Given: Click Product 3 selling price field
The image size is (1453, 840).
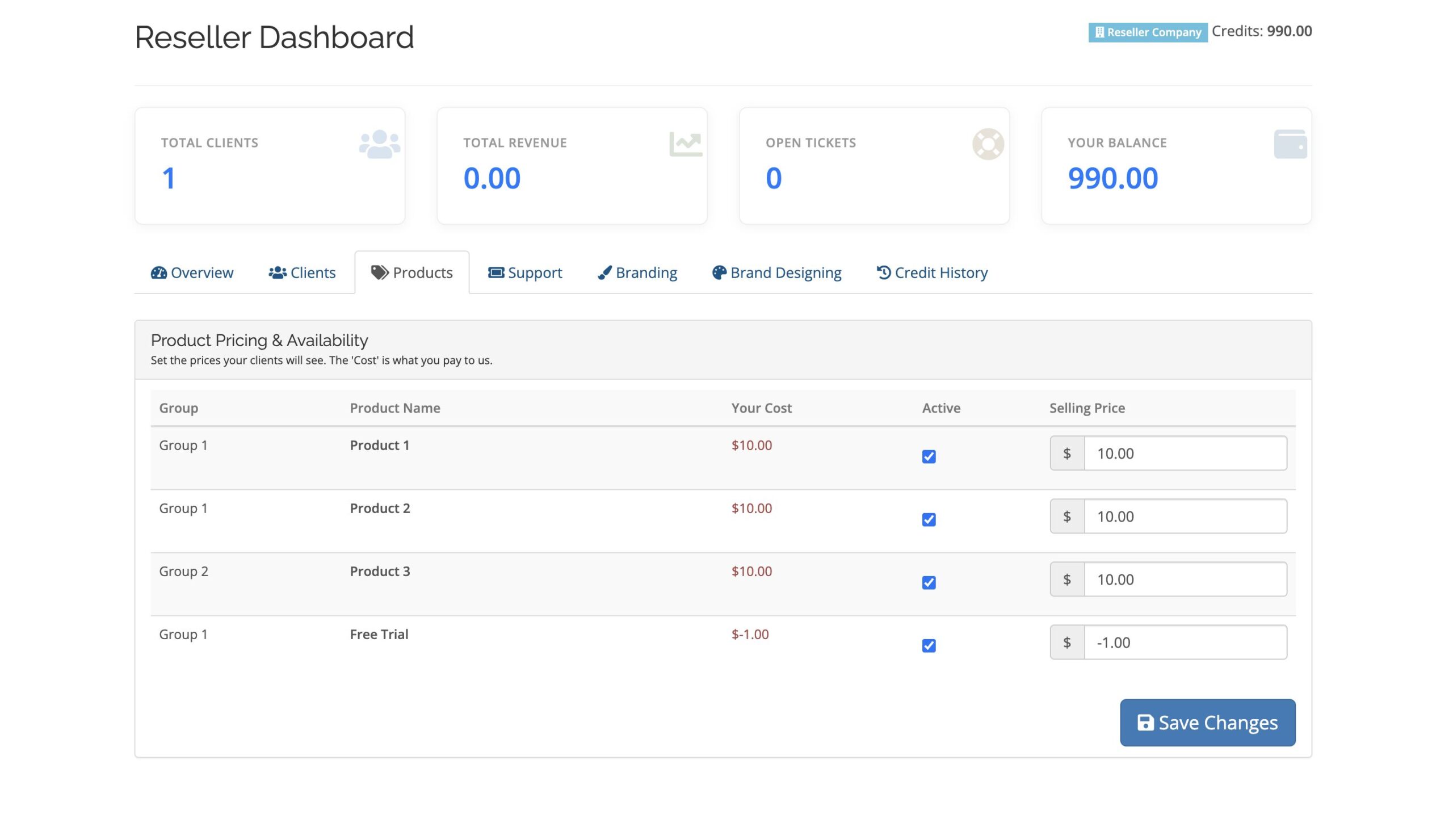Looking at the screenshot, I should point(1185,579).
